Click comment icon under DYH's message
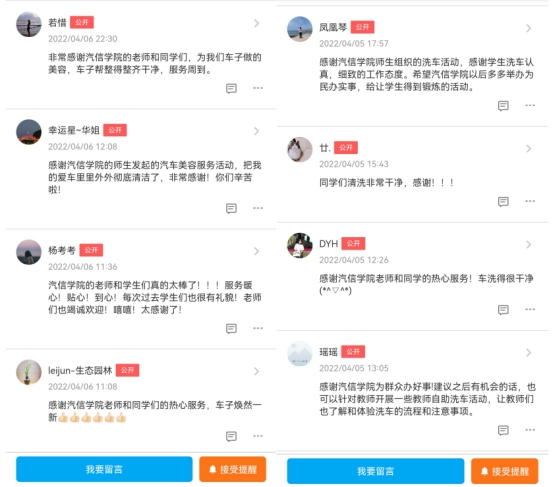The image size is (553, 487). coord(503,310)
